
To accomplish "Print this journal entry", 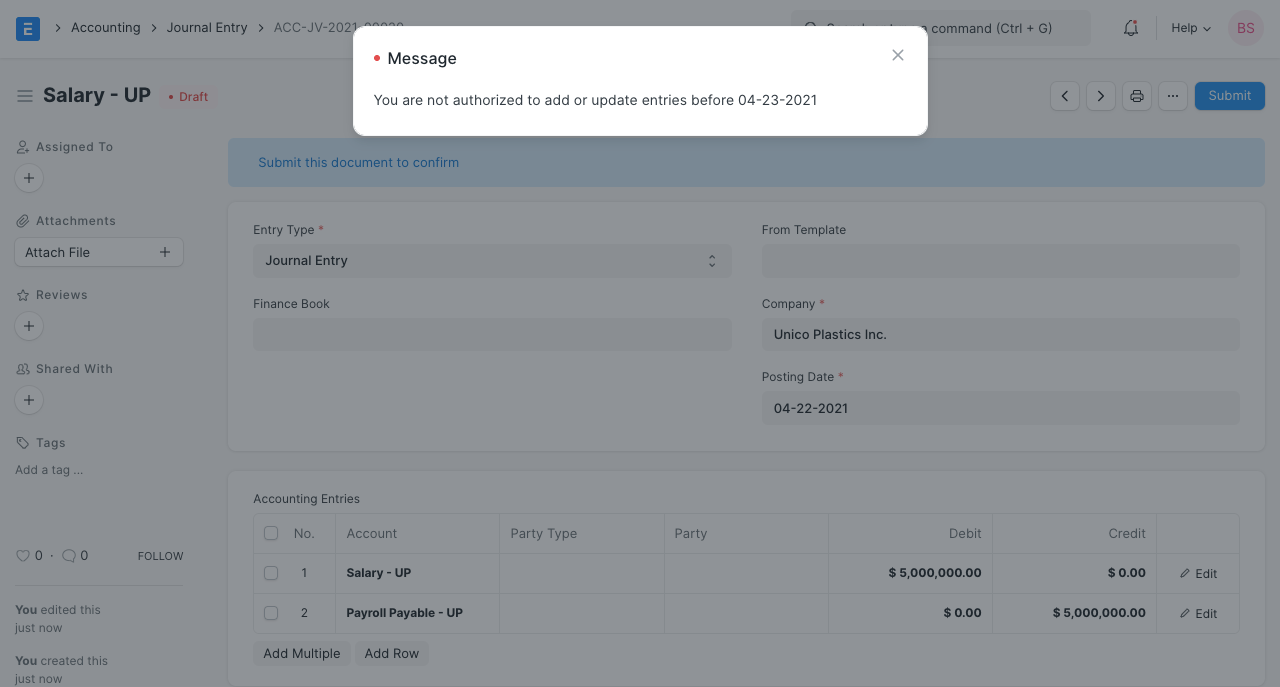I will pyautogui.click(x=1136, y=96).
